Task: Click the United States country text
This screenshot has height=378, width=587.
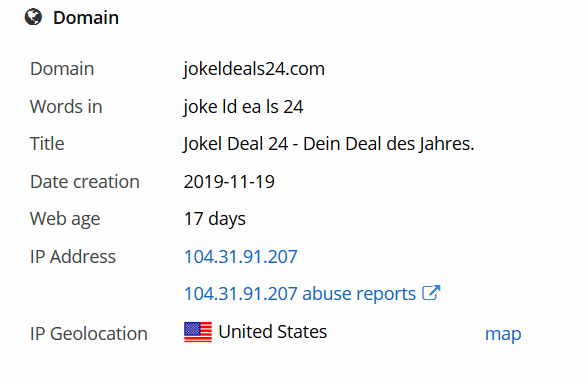Action: pos(273,332)
